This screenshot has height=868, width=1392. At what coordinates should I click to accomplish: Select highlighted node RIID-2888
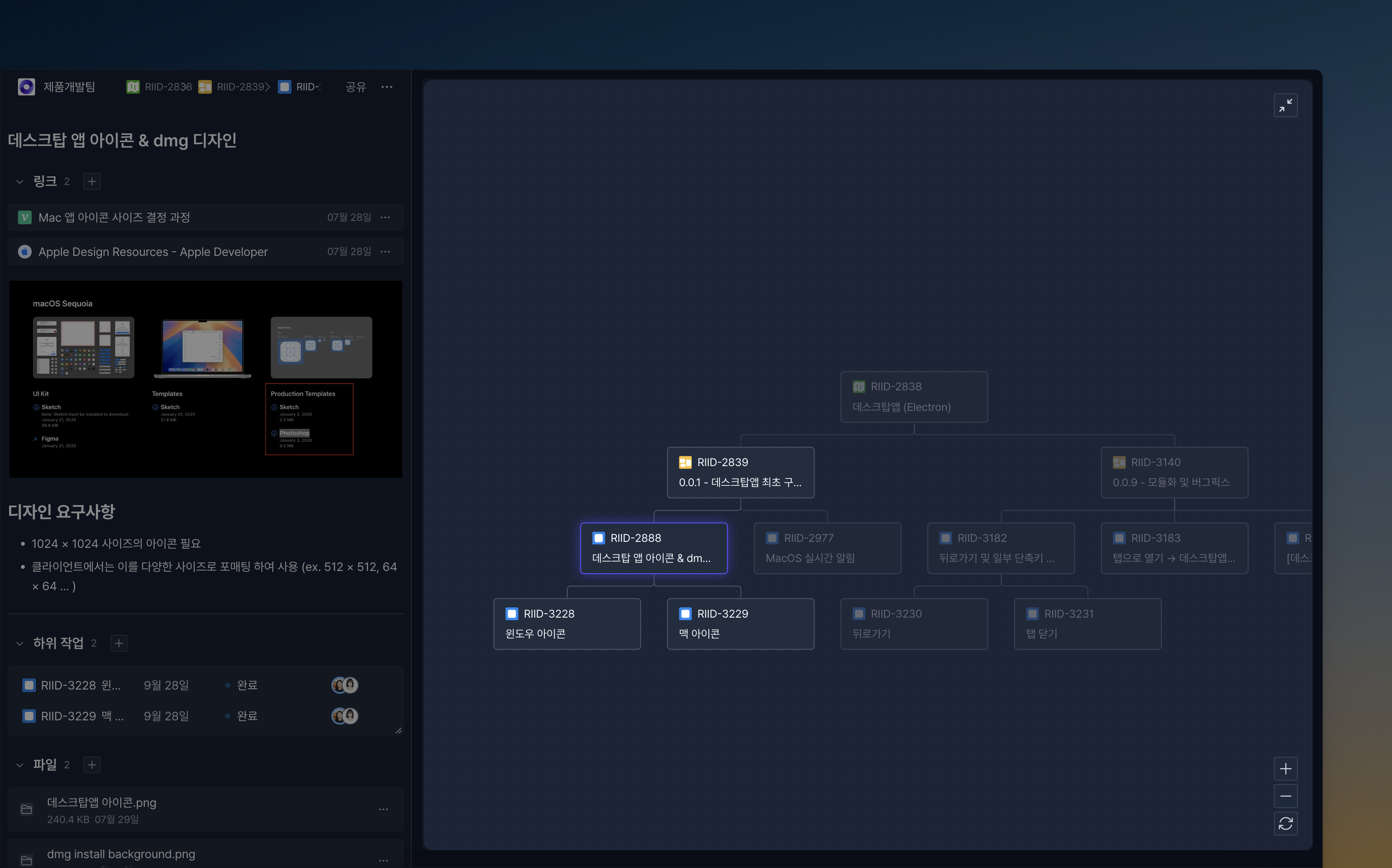(654, 548)
